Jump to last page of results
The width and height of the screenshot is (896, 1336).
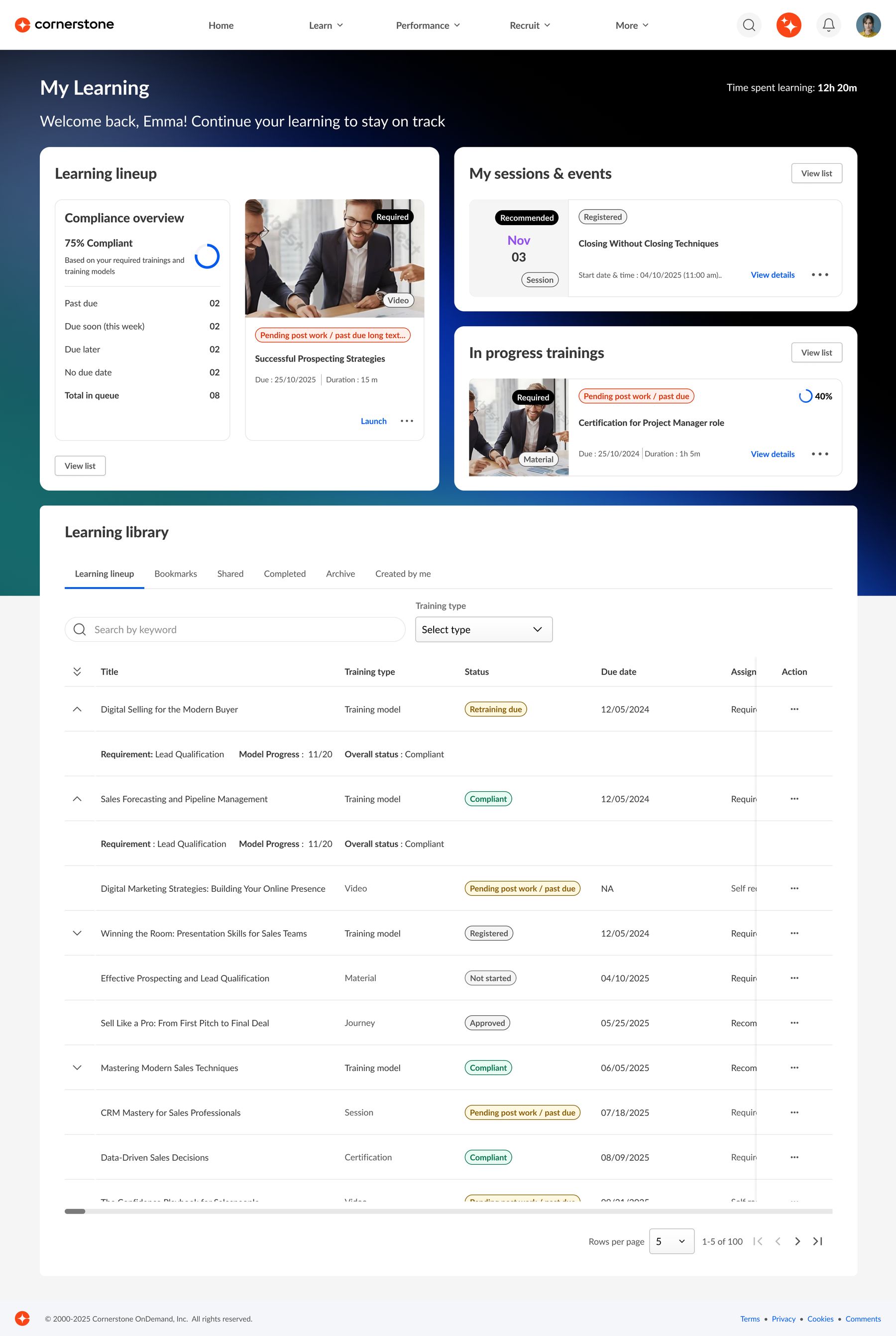click(x=818, y=1241)
